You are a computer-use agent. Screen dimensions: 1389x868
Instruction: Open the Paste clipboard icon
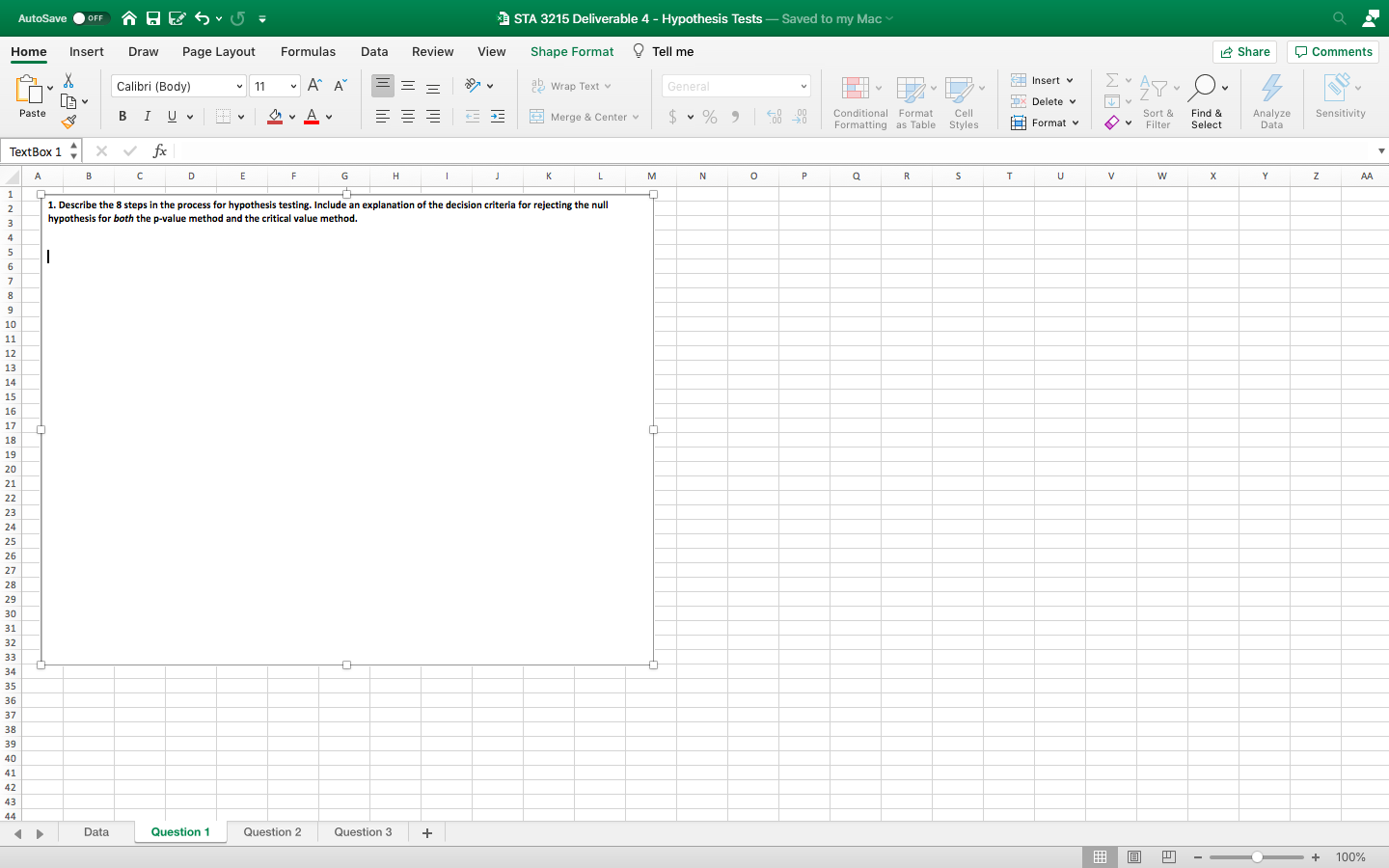coord(29,91)
